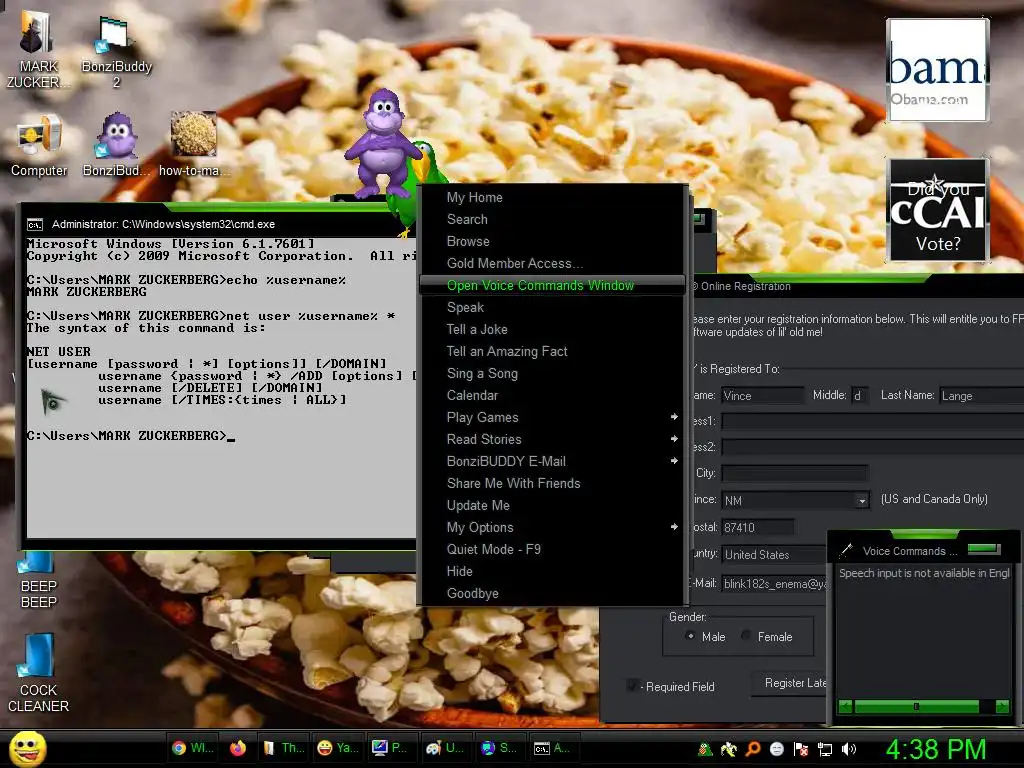
Task: Expand the Read Stories submenu arrow
Action: [x=674, y=439]
